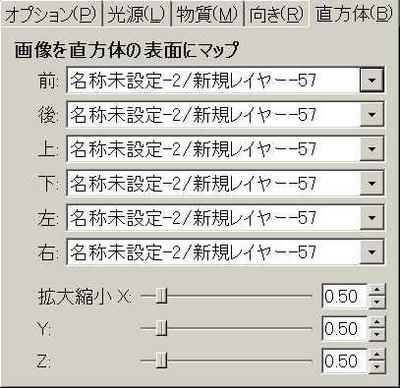
Task: Click the Z scale slider handle
Action: [162, 361]
